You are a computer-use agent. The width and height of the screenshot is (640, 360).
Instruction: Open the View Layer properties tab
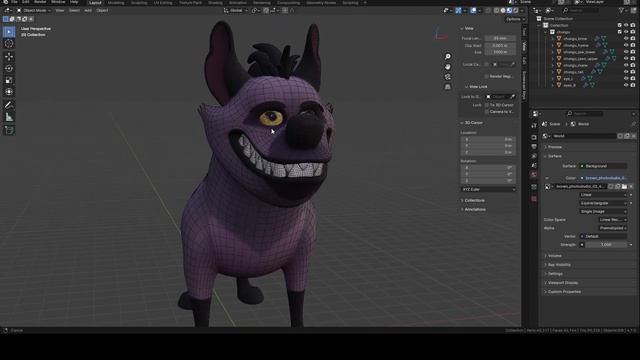[x=534, y=156]
